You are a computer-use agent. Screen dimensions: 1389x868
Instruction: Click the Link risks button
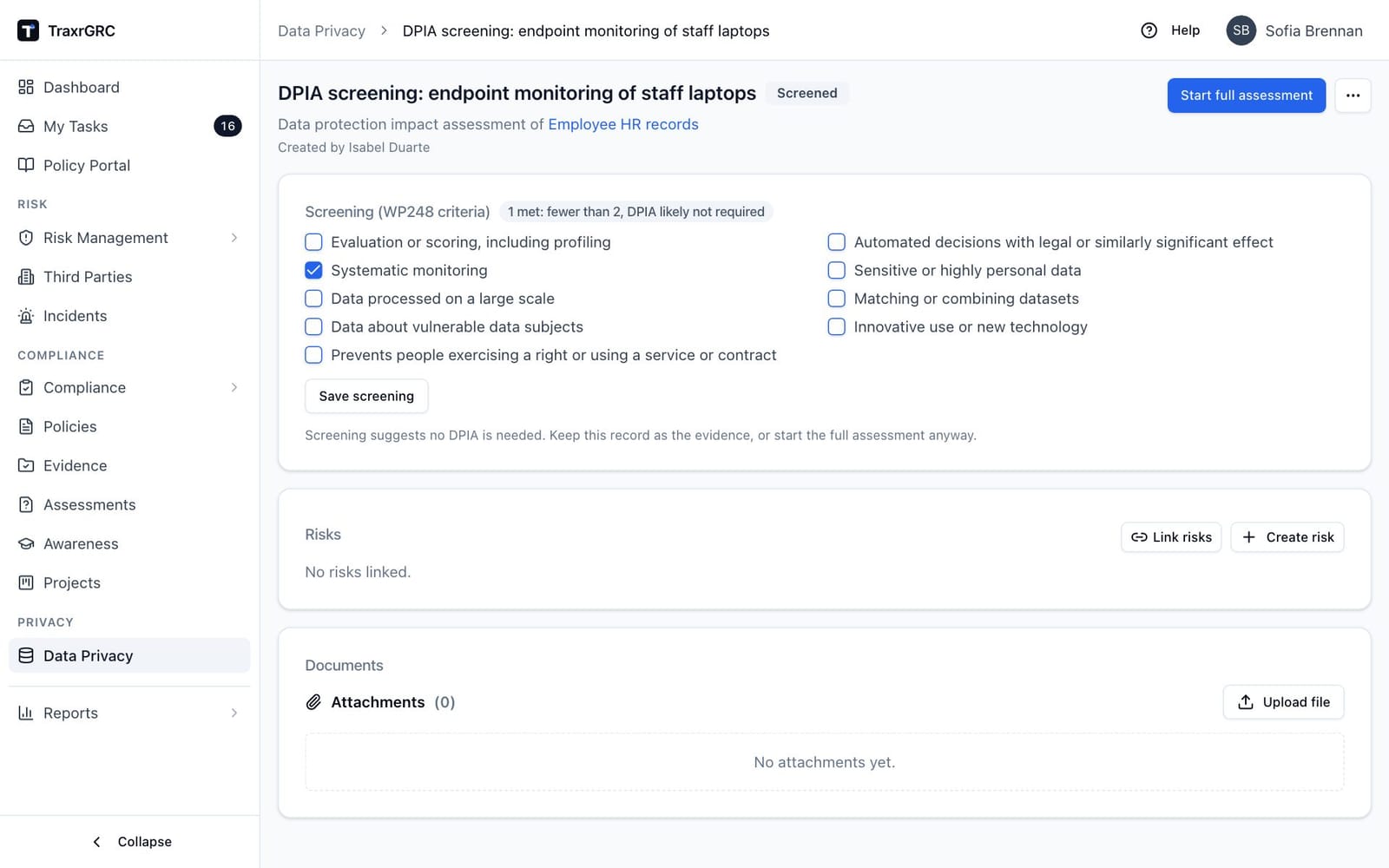coord(1171,537)
